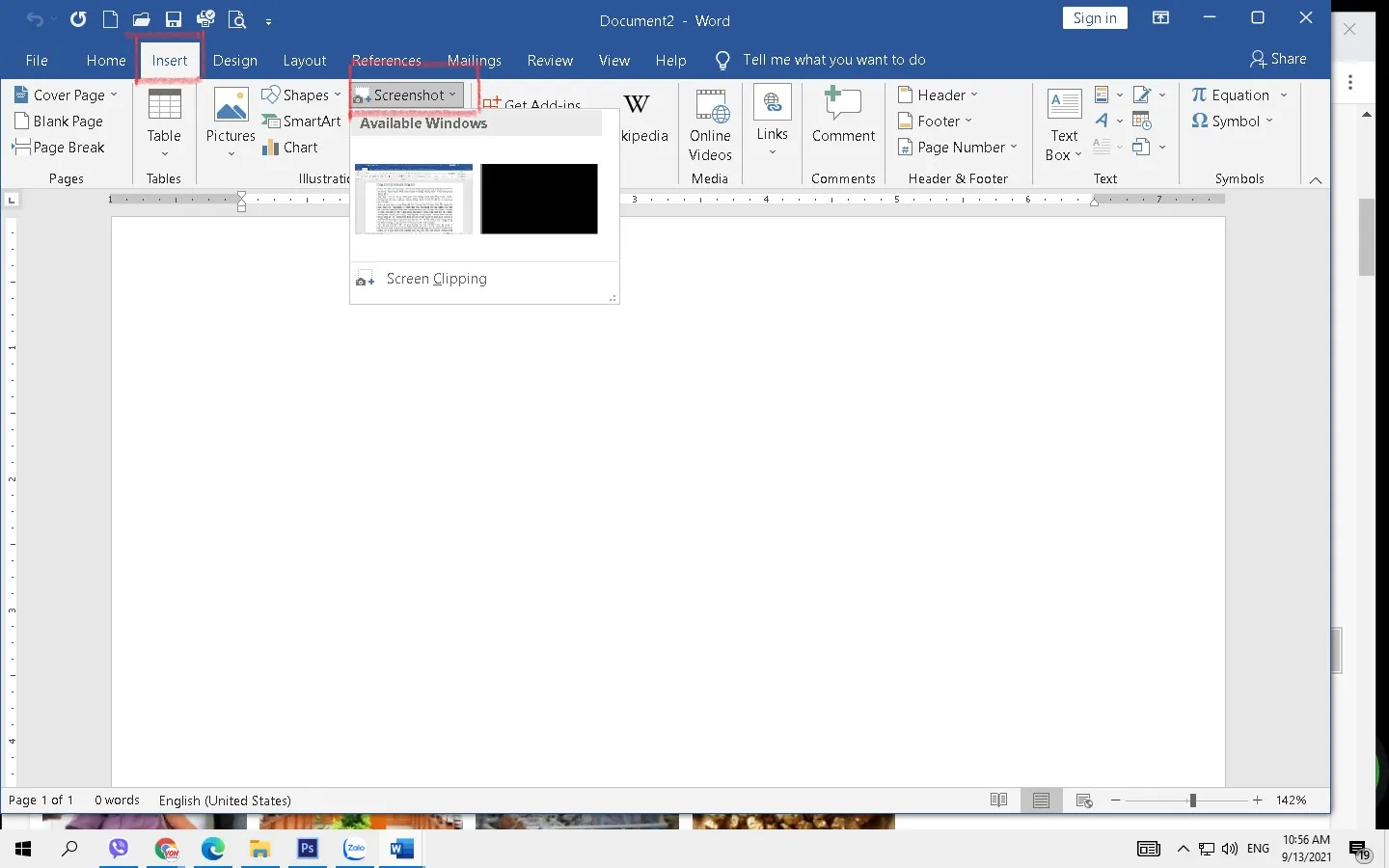Click the zoom slider handle

1193,800
